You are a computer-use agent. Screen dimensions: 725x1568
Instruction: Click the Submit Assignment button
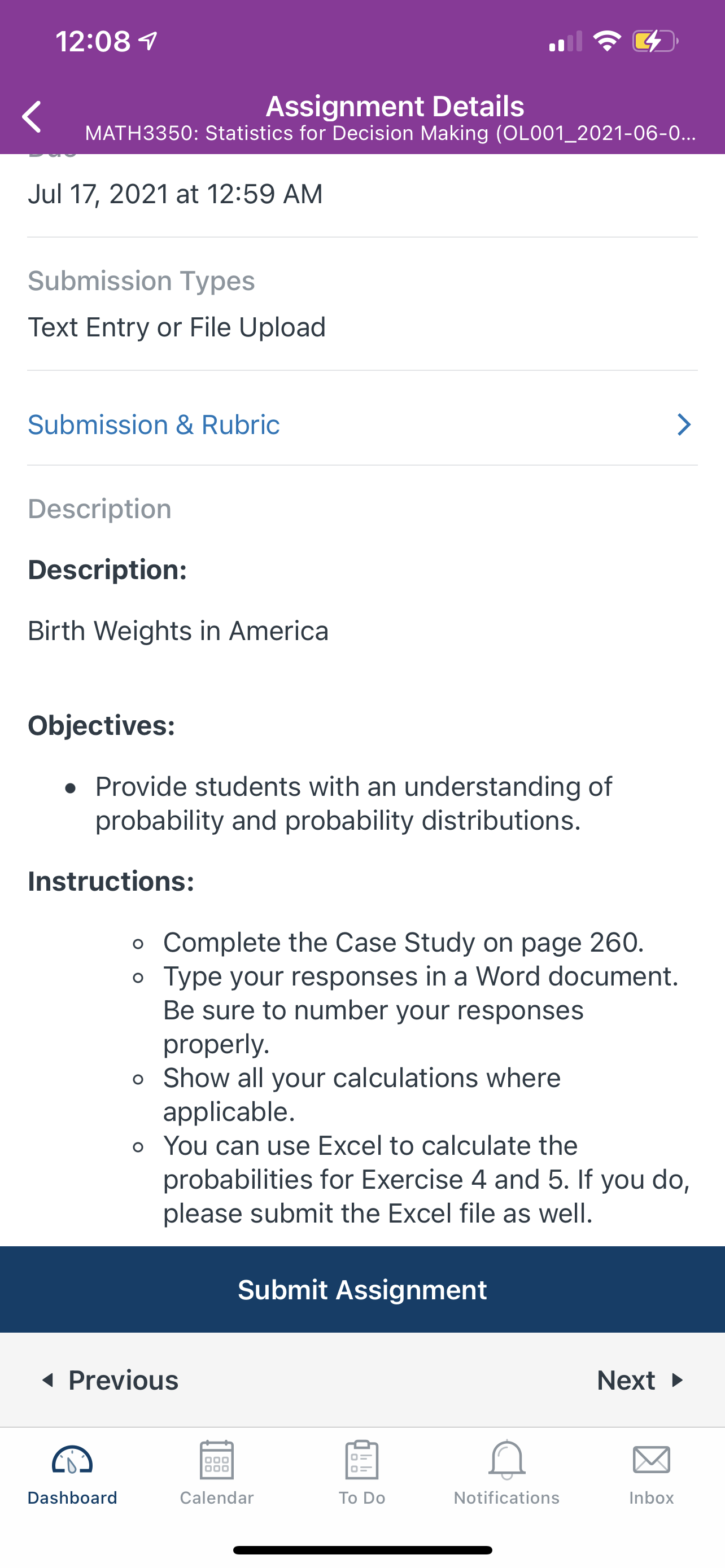click(x=363, y=1289)
